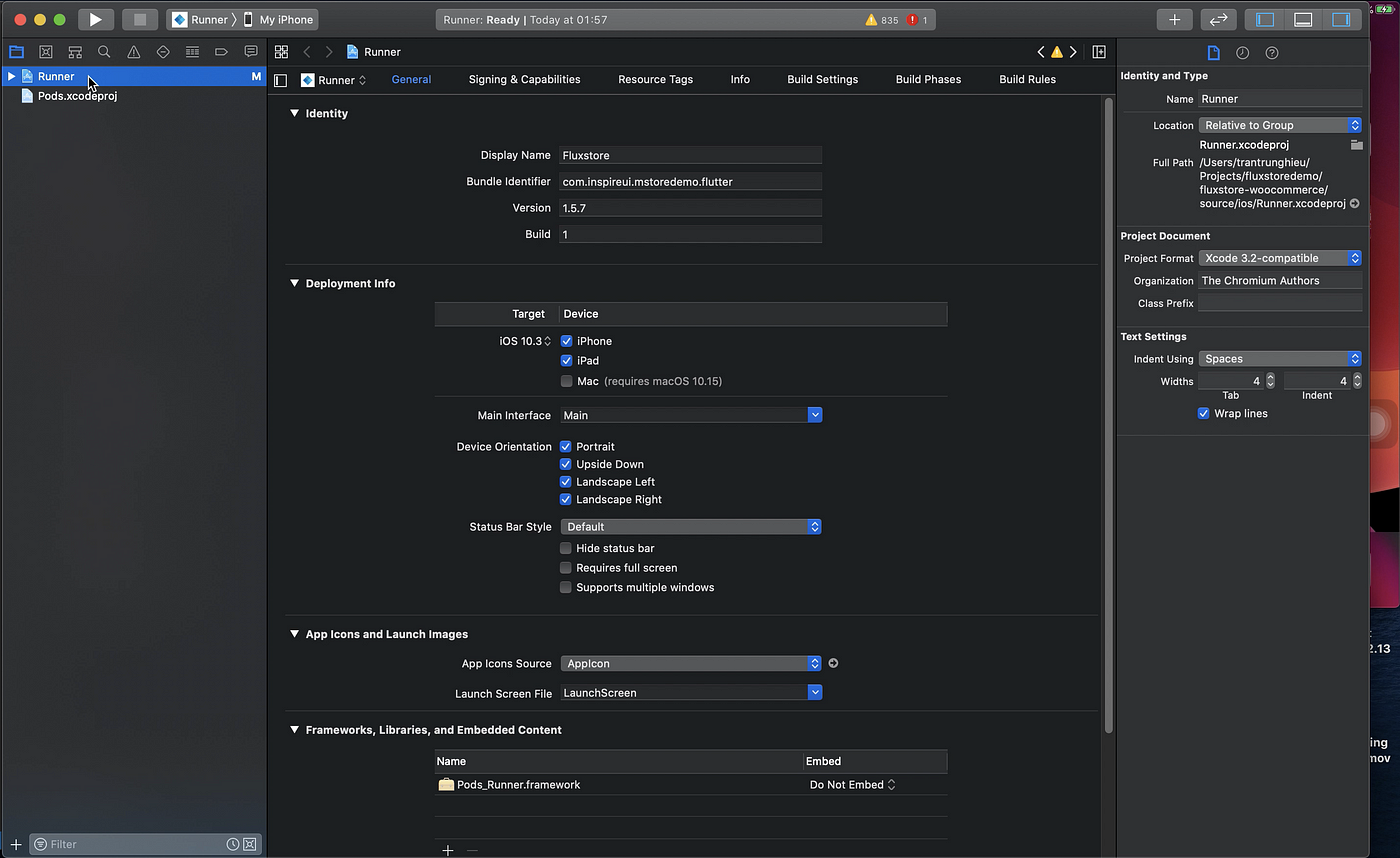Open the Info tab
The height and width of the screenshot is (858, 1400).
tap(740, 79)
